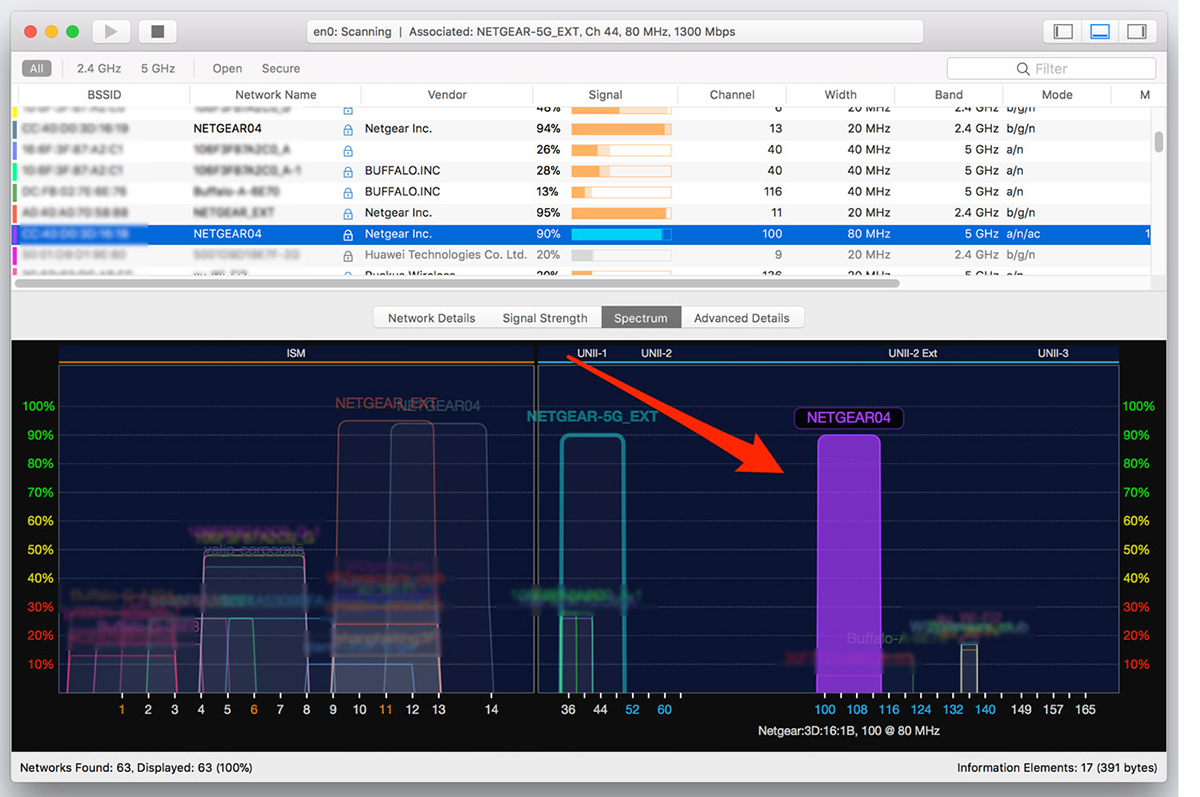Select the All filter toggle
The height and width of the screenshot is (797, 1200).
point(37,69)
